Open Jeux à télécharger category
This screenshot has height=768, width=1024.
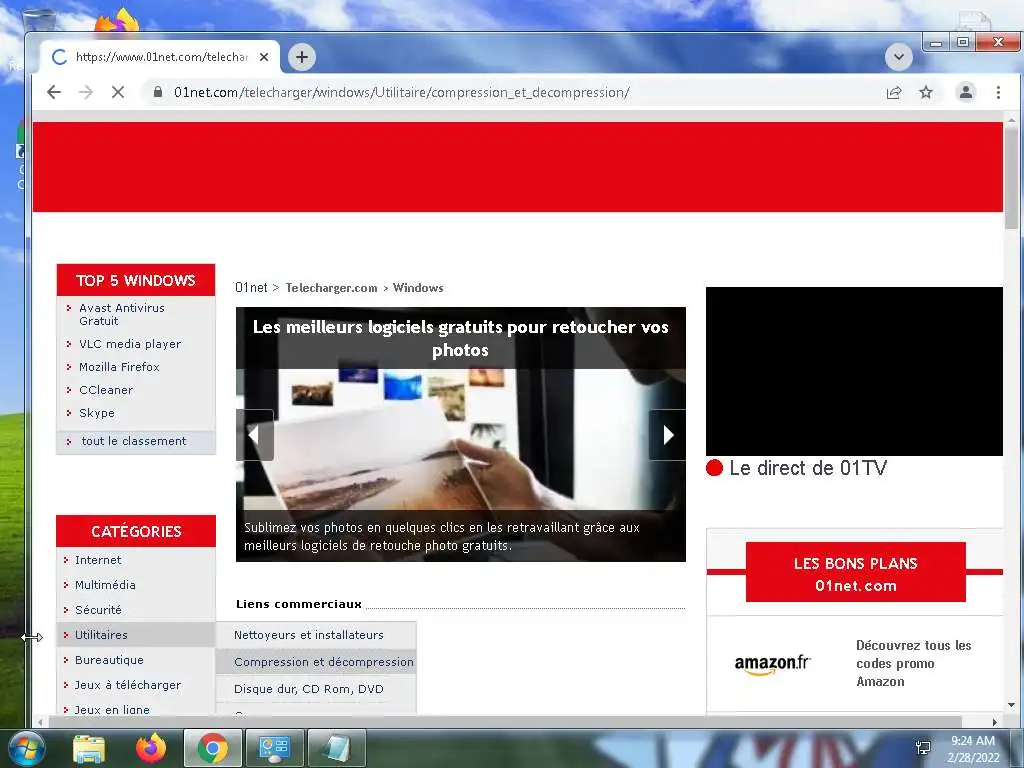point(128,684)
